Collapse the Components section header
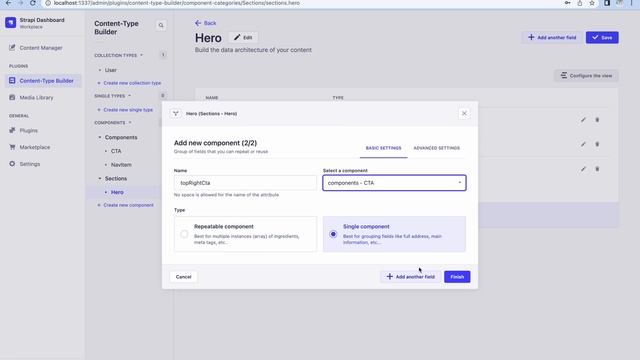The height and width of the screenshot is (360, 640). [x=113, y=123]
